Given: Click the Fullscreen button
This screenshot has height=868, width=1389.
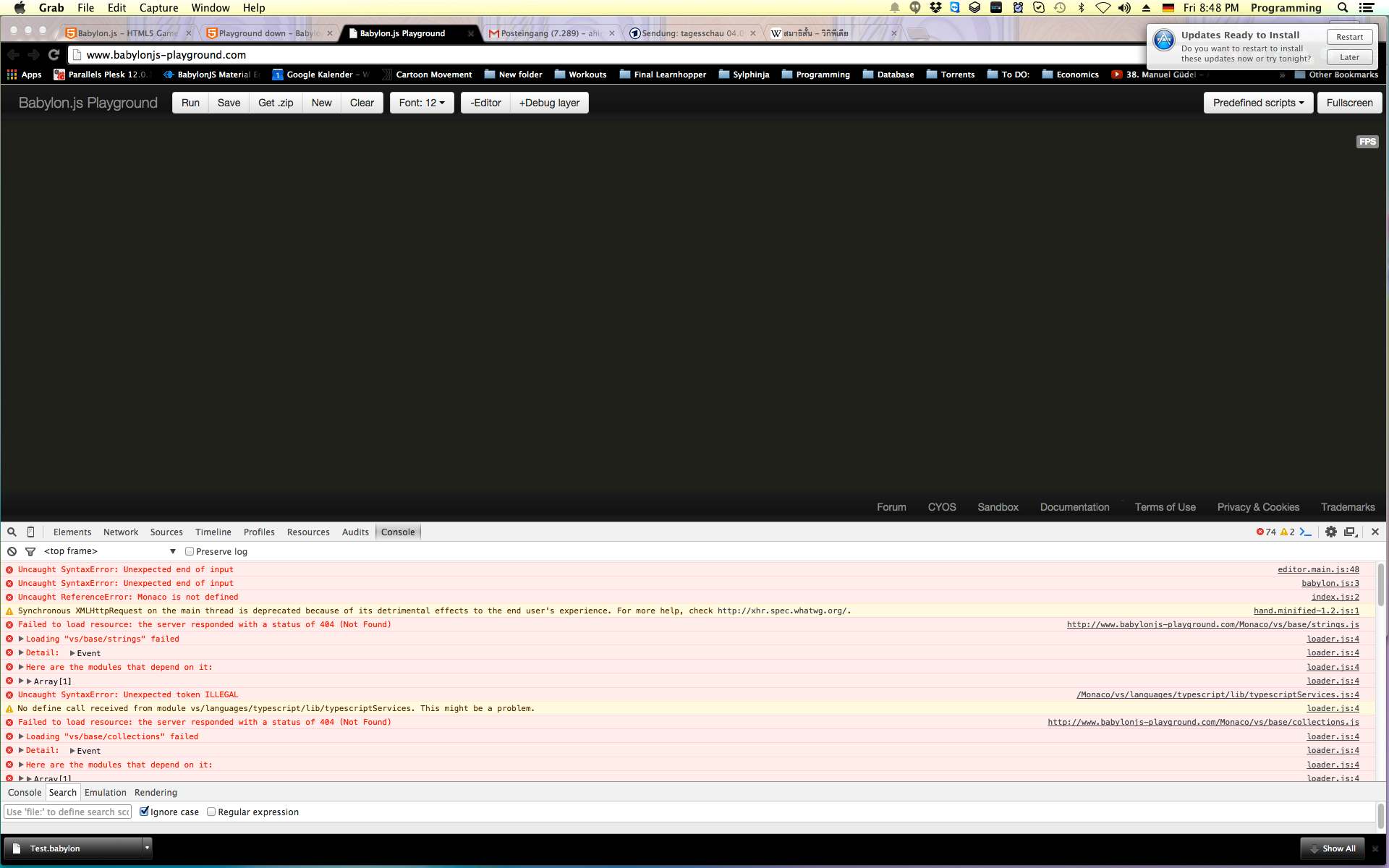Looking at the screenshot, I should [1349, 103].
